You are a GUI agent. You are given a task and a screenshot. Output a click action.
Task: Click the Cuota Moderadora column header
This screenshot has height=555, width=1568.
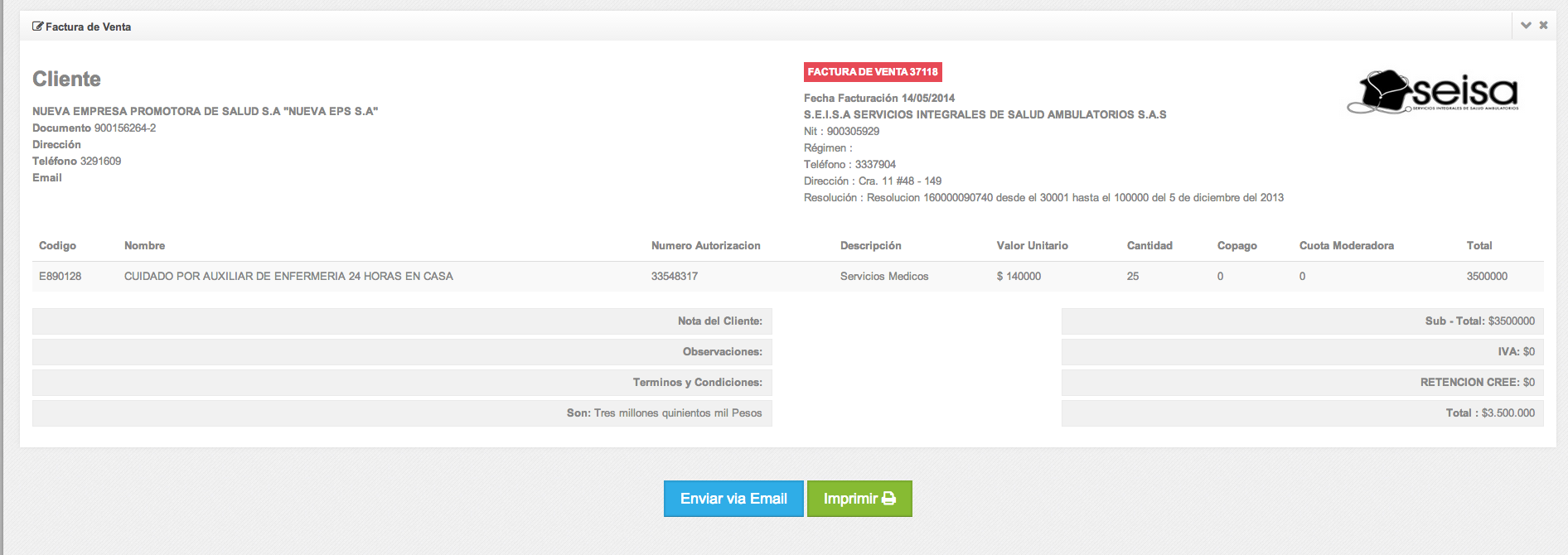tap(1346, 246)
